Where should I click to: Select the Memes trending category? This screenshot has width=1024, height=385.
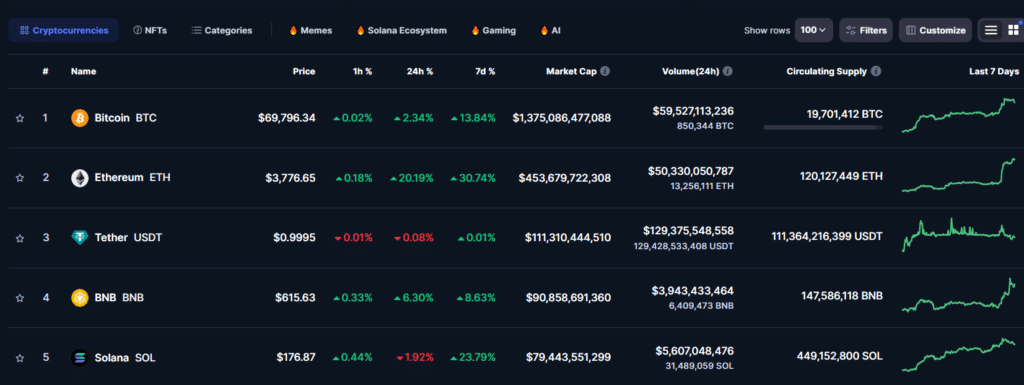coord(310,30)
